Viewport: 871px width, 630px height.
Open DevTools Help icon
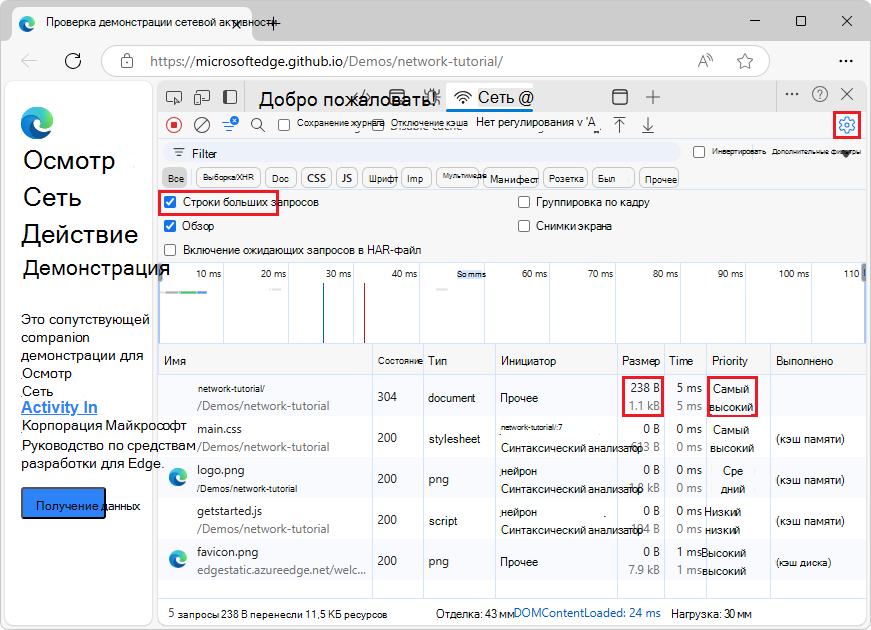coord(820,94)
